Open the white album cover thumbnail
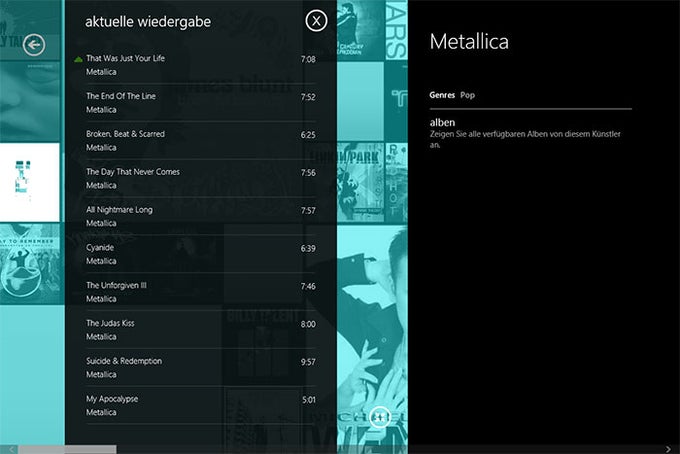The width and height of the screenshot is (680, 454). click(29, 182)
